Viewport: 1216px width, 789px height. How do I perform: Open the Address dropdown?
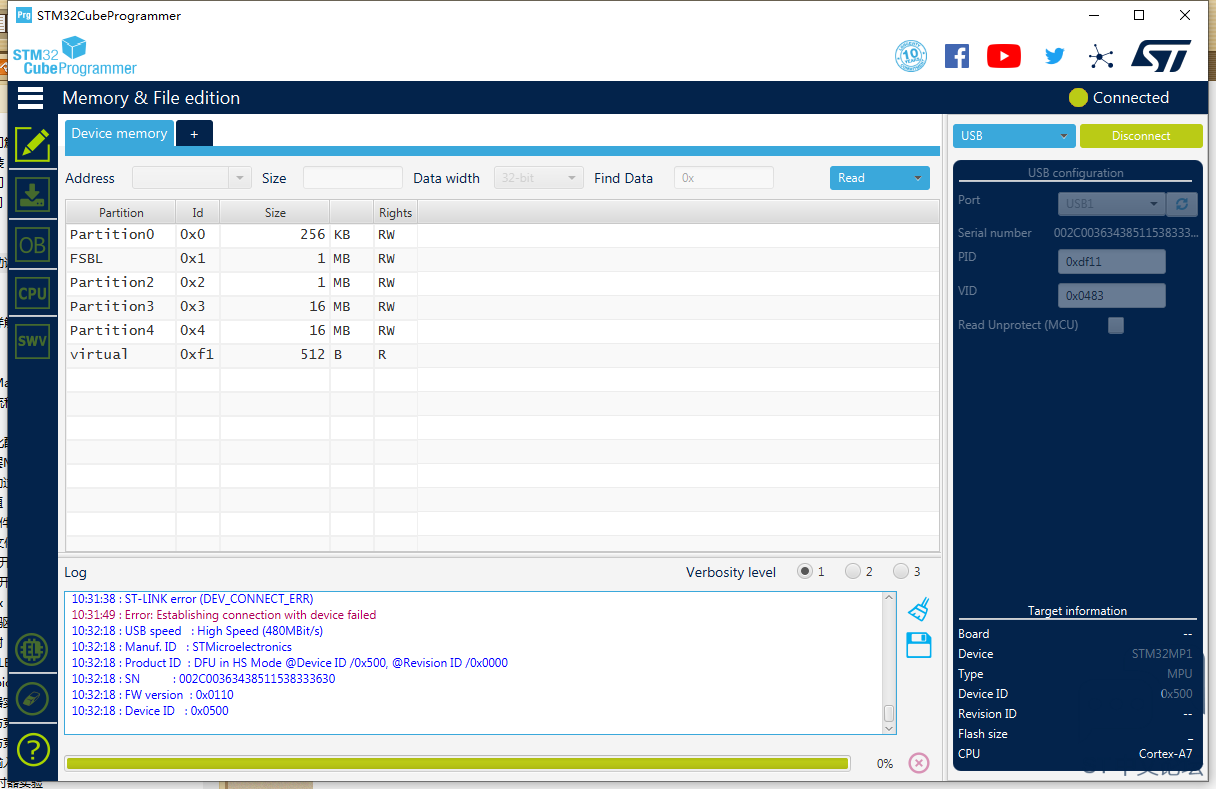pyautogui.click(x=192, y=178)
